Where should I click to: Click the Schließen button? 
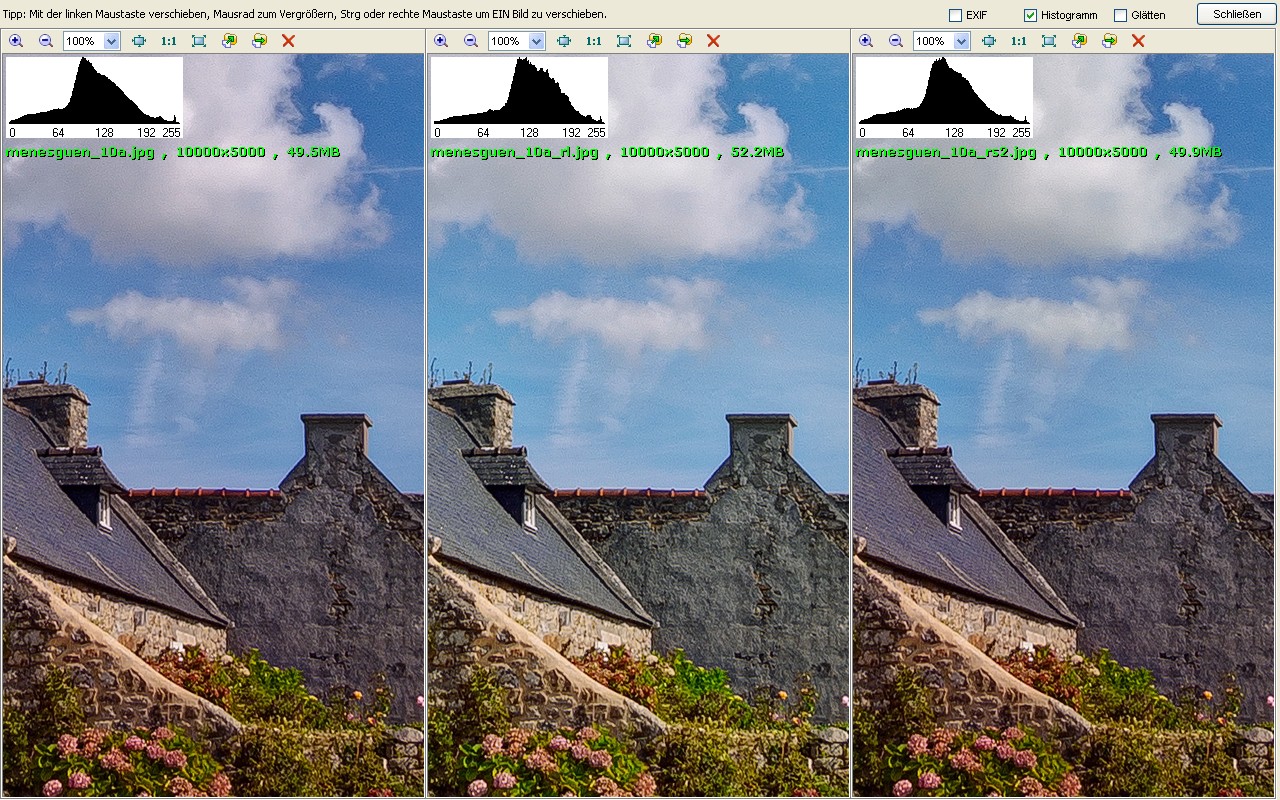1236,14
